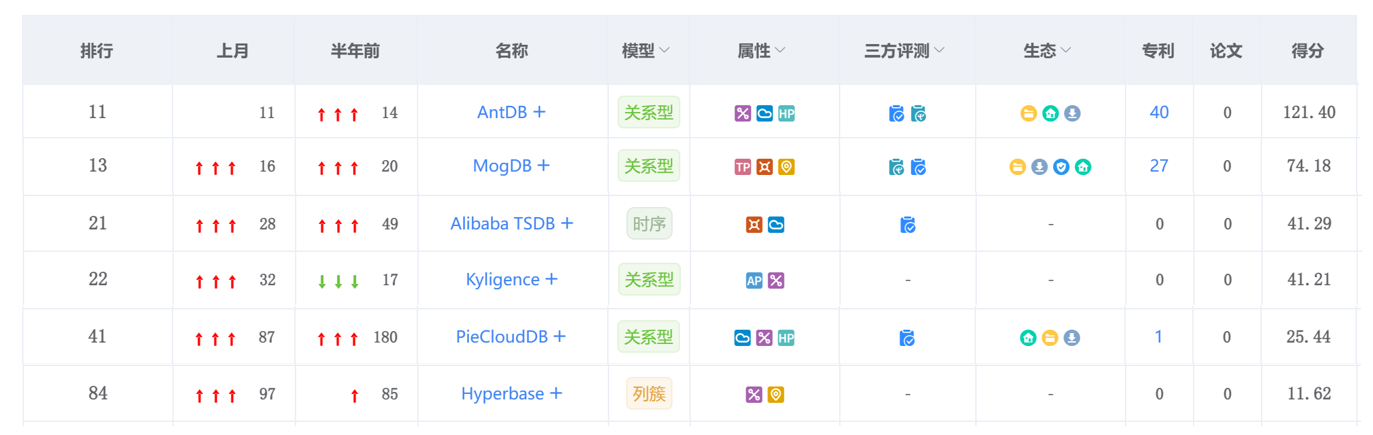Click the gray download icon in MogDB row
The image size is (1373, 435).
[1039, 167]
